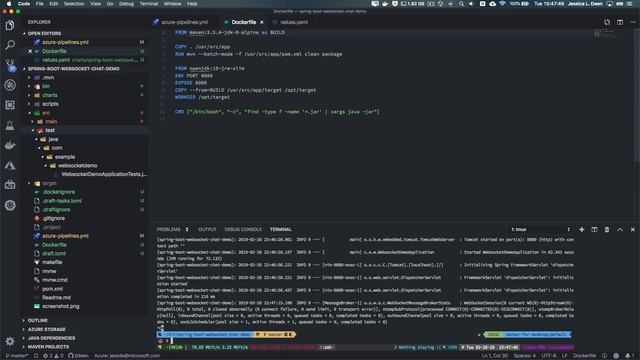
Task: Split the editor to the right
Action: pyautogui.click(x=620, y=22)
